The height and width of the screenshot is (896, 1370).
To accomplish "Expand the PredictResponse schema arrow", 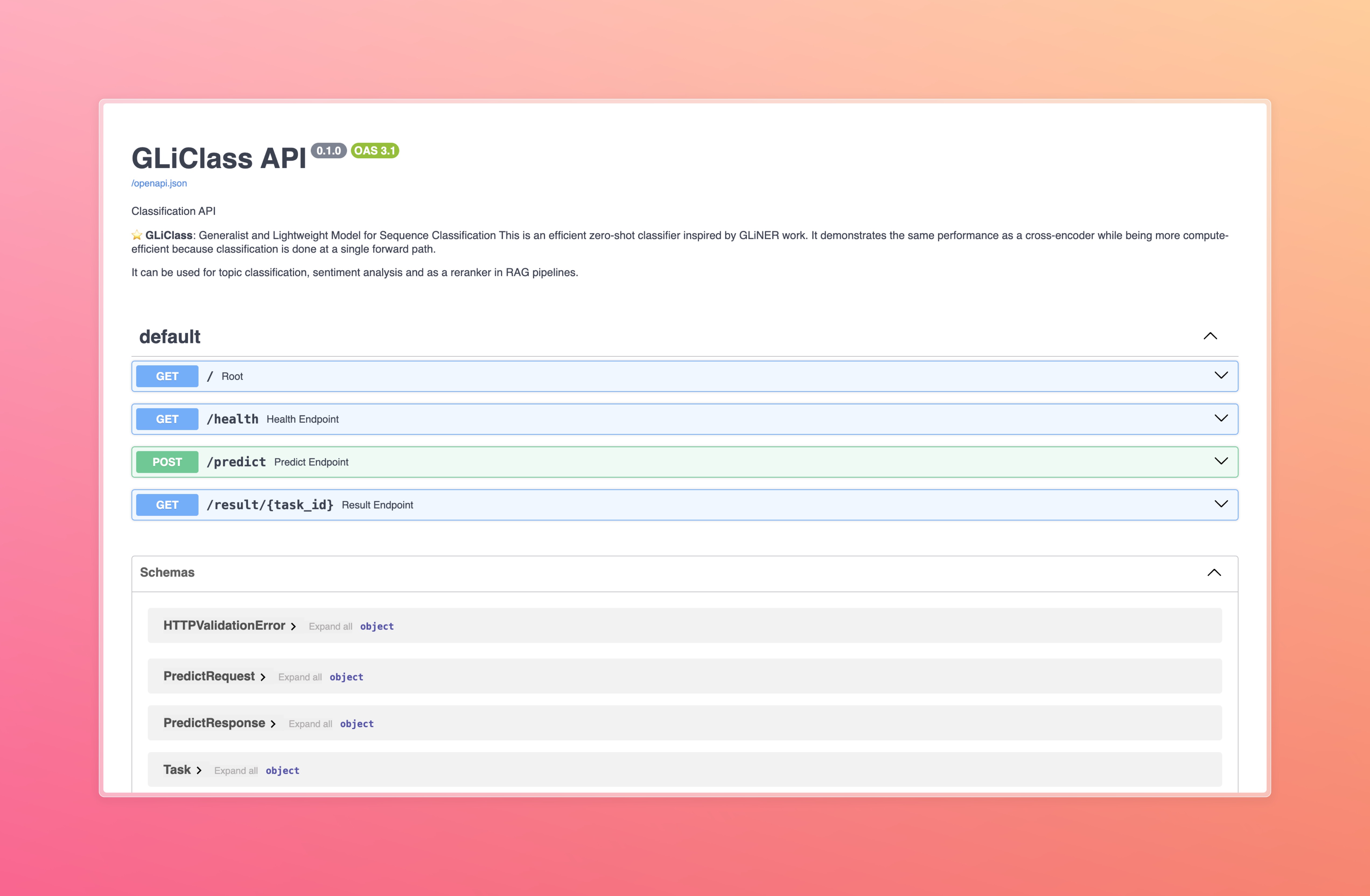I will (273, 724).
